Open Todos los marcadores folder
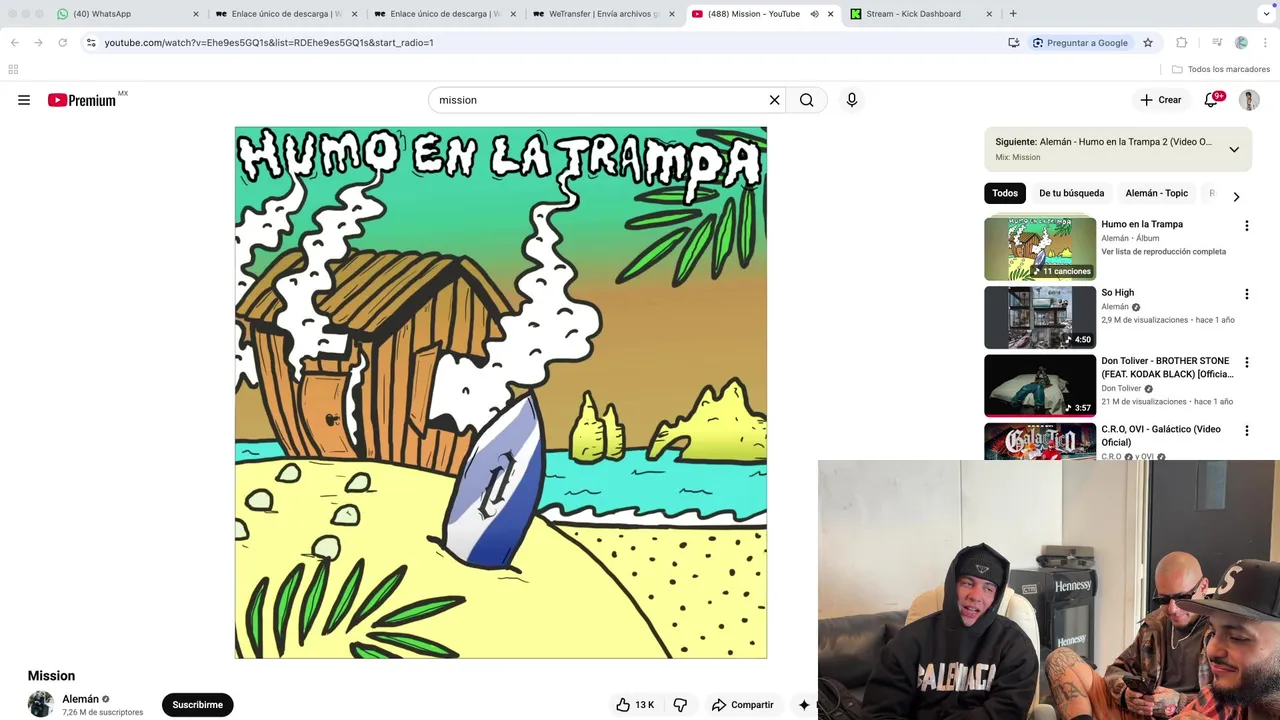The width and height of the screenshot is (1280, 720). (x=1220, y=69)
